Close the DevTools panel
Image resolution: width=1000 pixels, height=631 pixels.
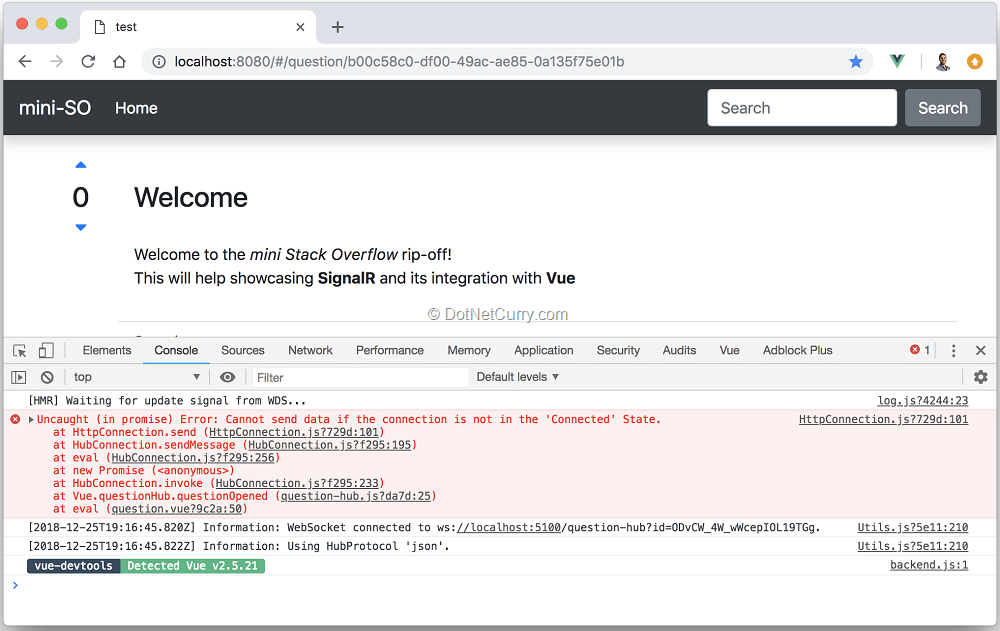point(981,350)
